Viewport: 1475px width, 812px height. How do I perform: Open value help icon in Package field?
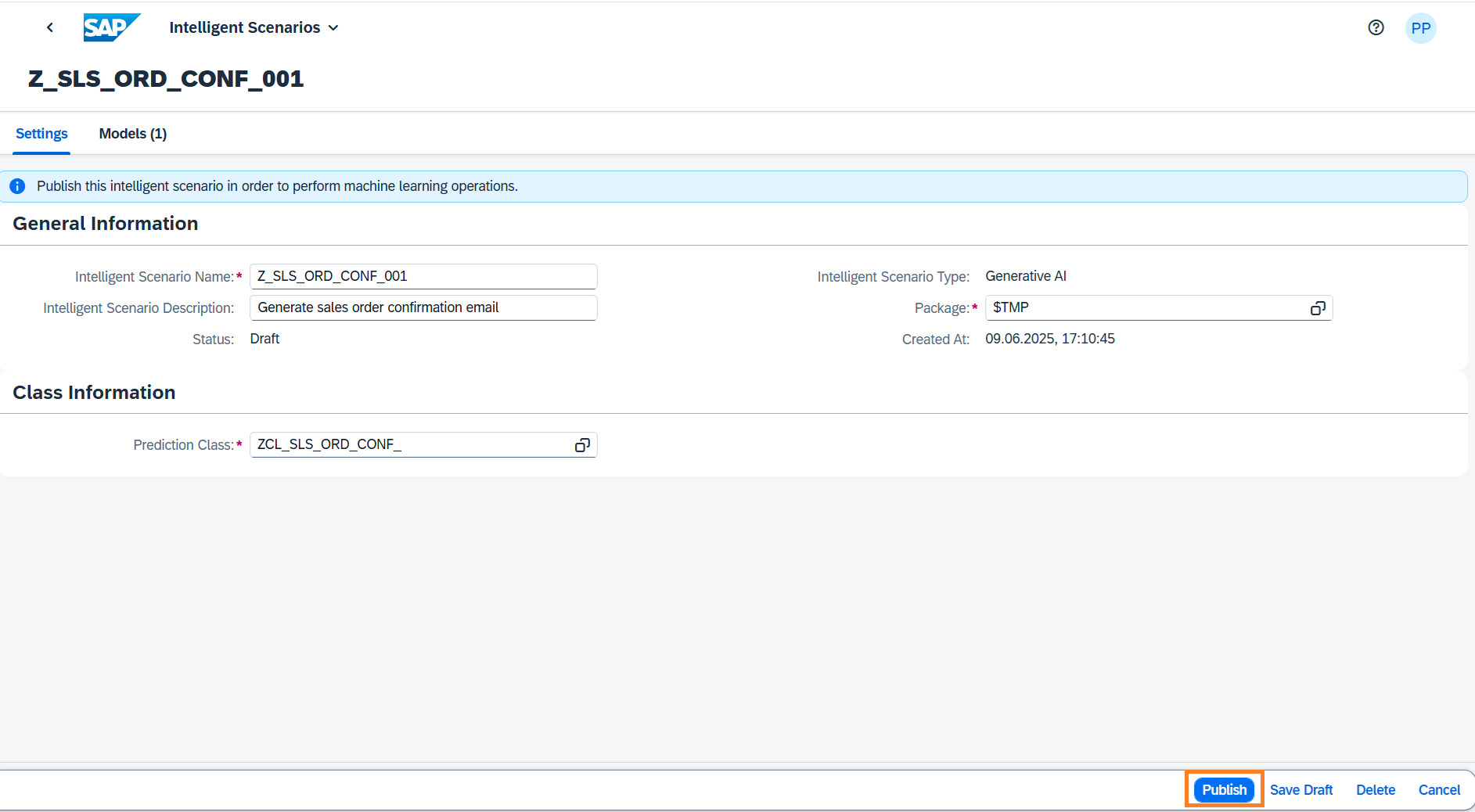pyautogui.click(x=1318, y=308)
